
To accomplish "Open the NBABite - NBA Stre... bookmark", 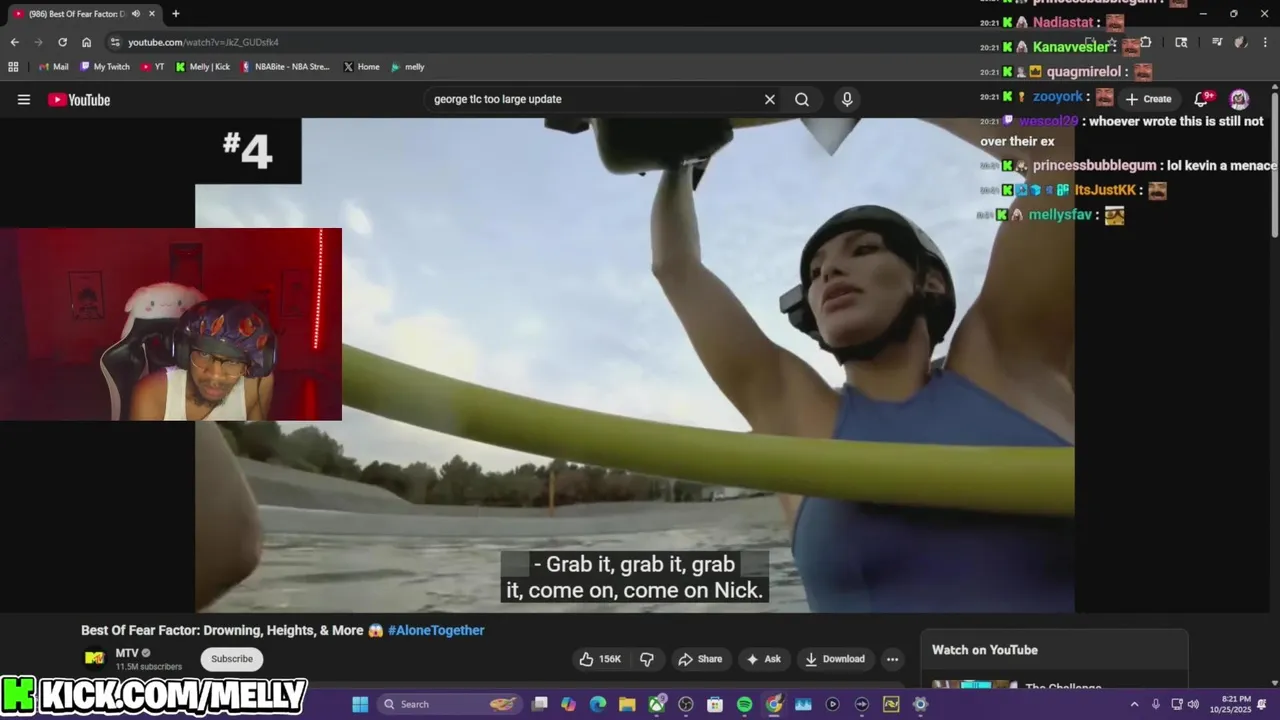I will coord(285,67).
